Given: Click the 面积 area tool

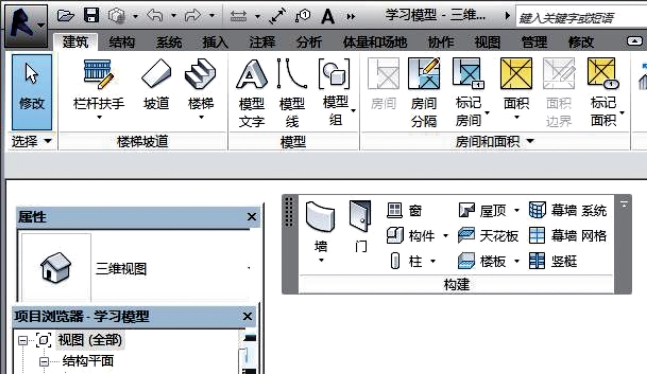Looking at the screenshot, I should pyautogui.click(x=516, y=89).
